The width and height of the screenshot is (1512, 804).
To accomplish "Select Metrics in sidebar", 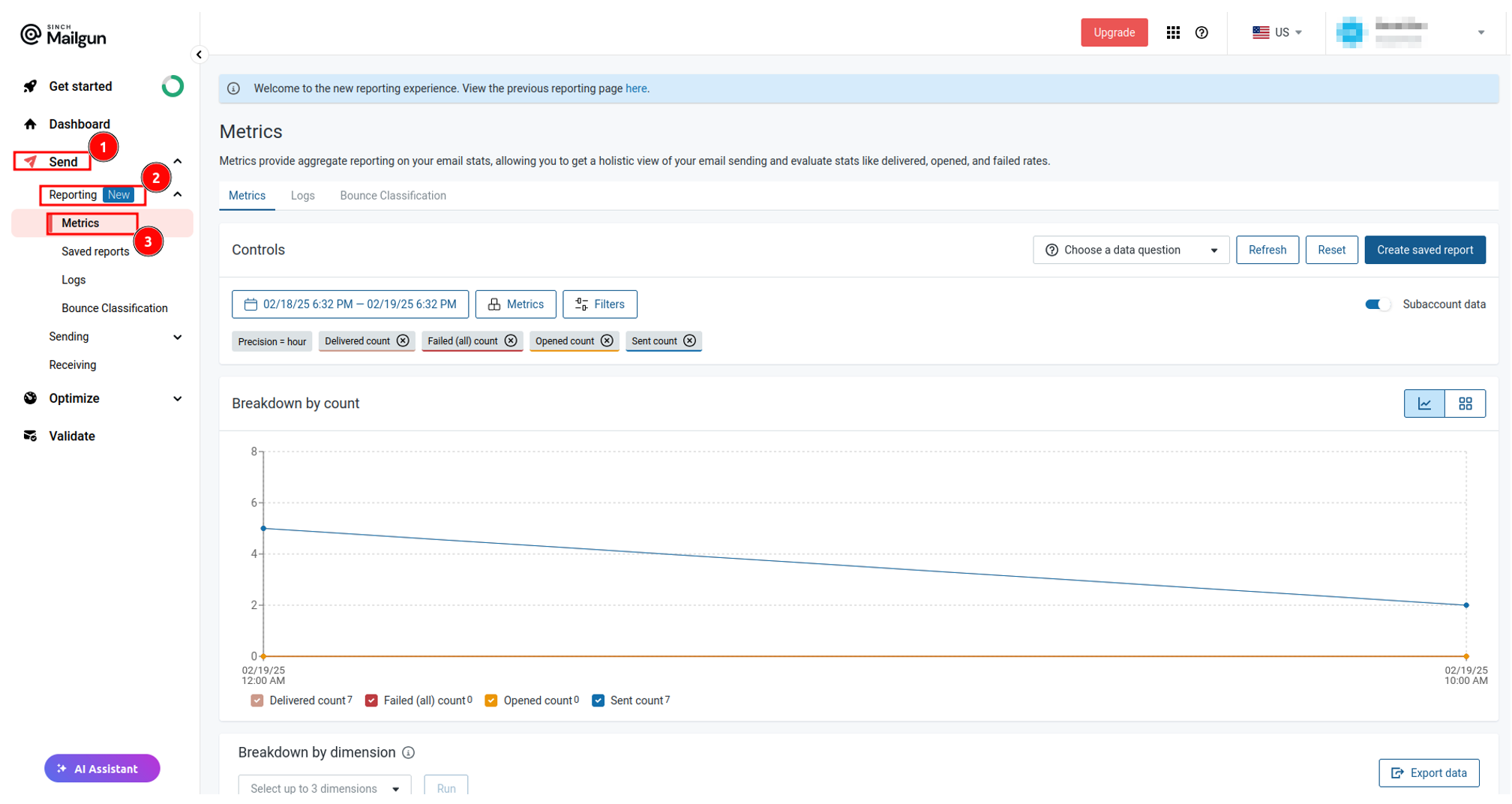I will tap(80, 223).
